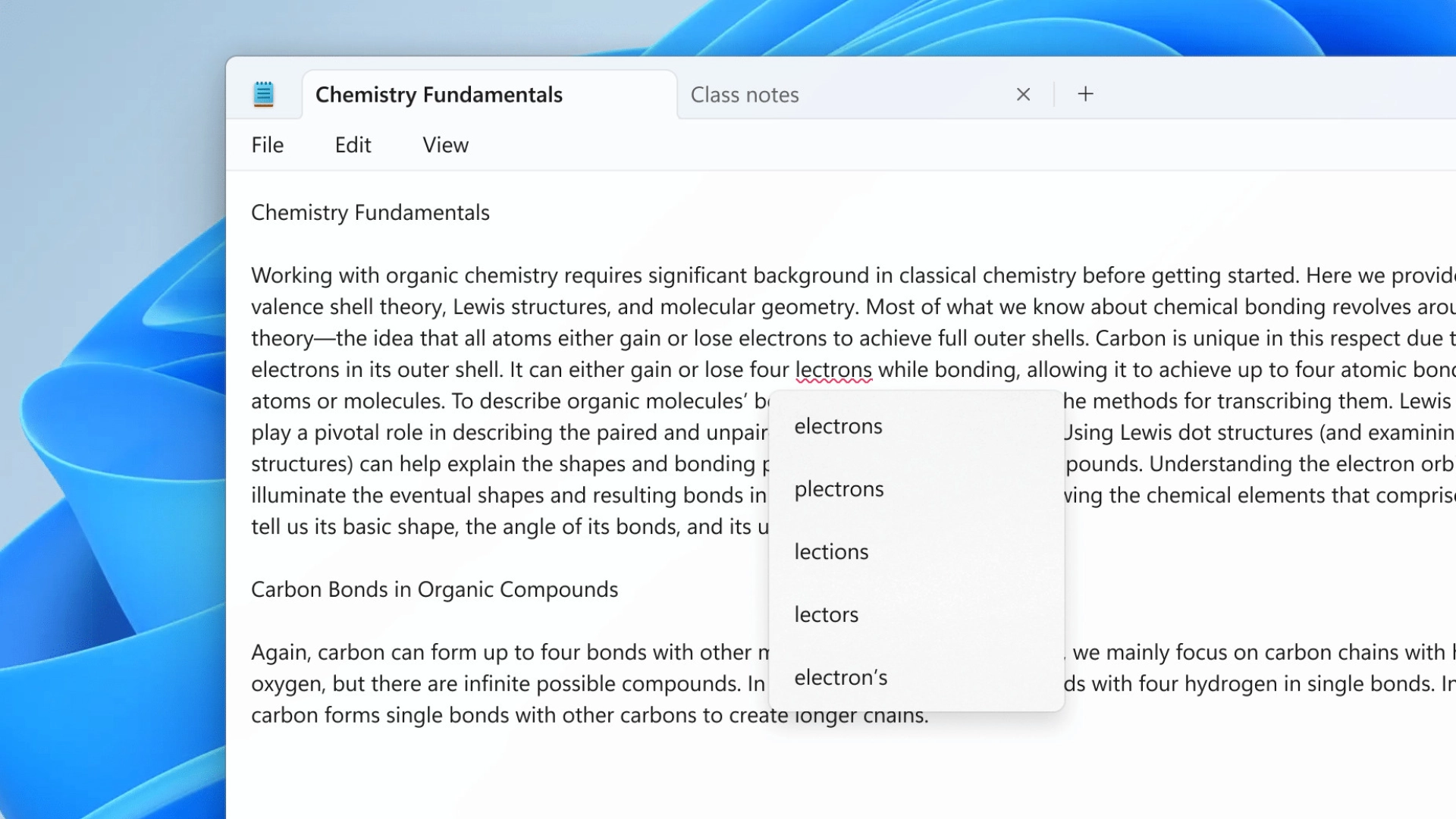
Task: Click the 'Carbon Bonds in Organic Compounds' heading
Action: [x=435, y=589]
